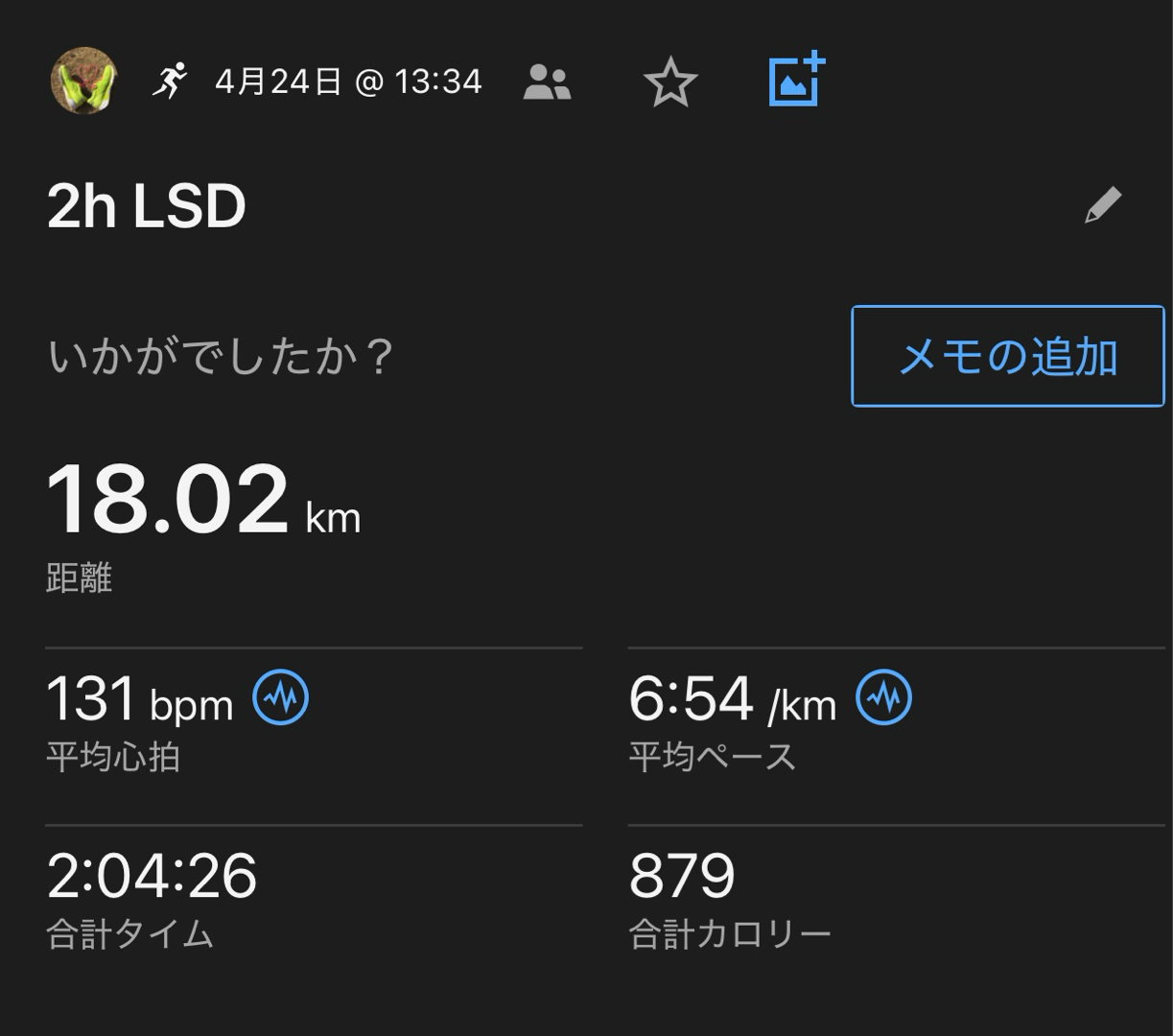Tap the 2h LSD activity title

(x=147, y=206)
